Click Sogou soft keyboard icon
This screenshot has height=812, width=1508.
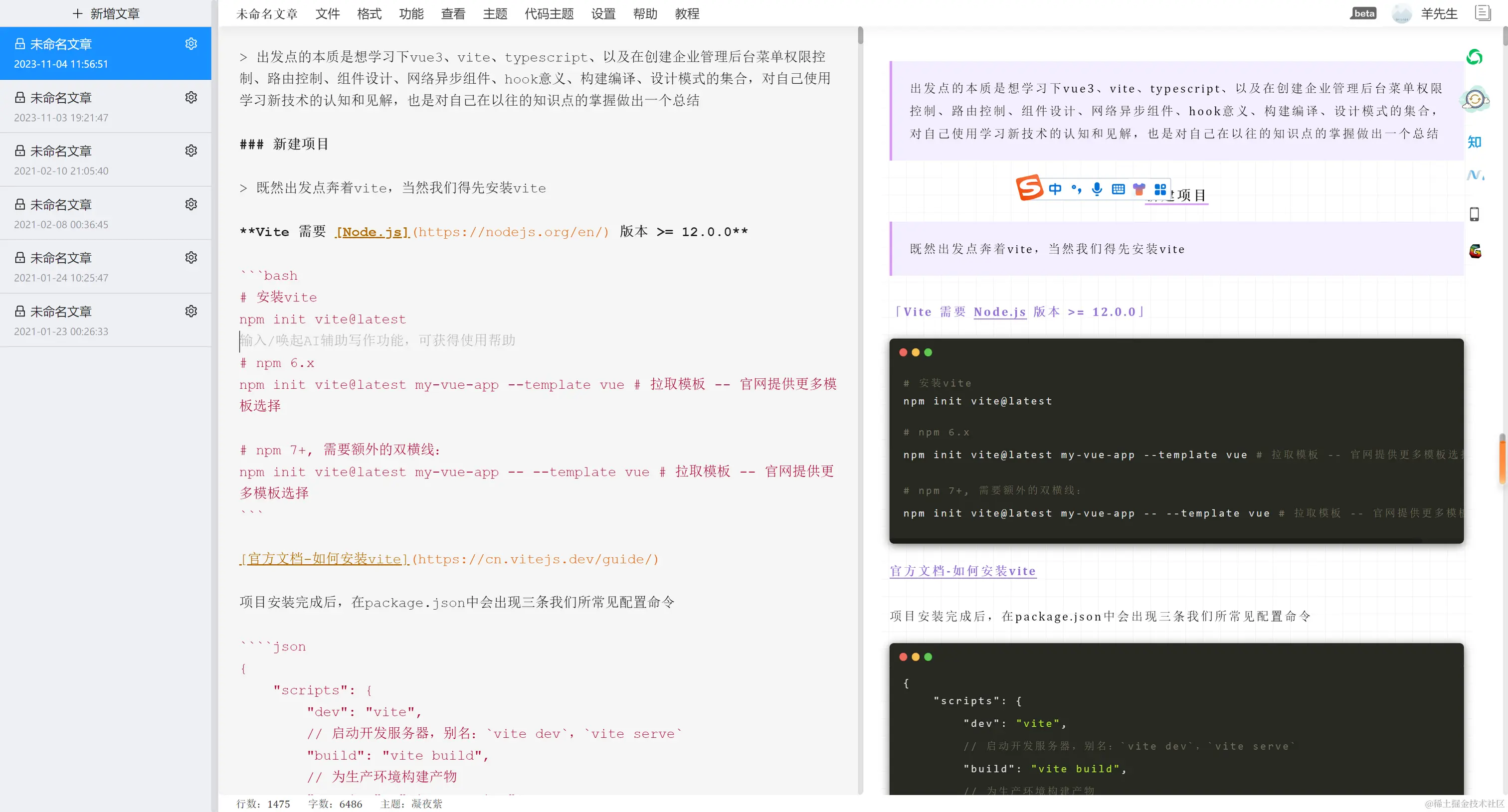pos(1118,189)
